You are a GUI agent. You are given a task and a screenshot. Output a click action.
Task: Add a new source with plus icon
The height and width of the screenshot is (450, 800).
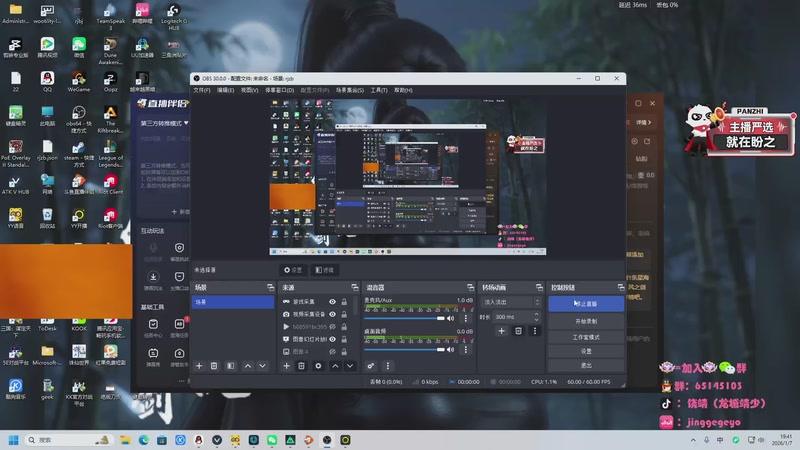click(x=287, y=366)
